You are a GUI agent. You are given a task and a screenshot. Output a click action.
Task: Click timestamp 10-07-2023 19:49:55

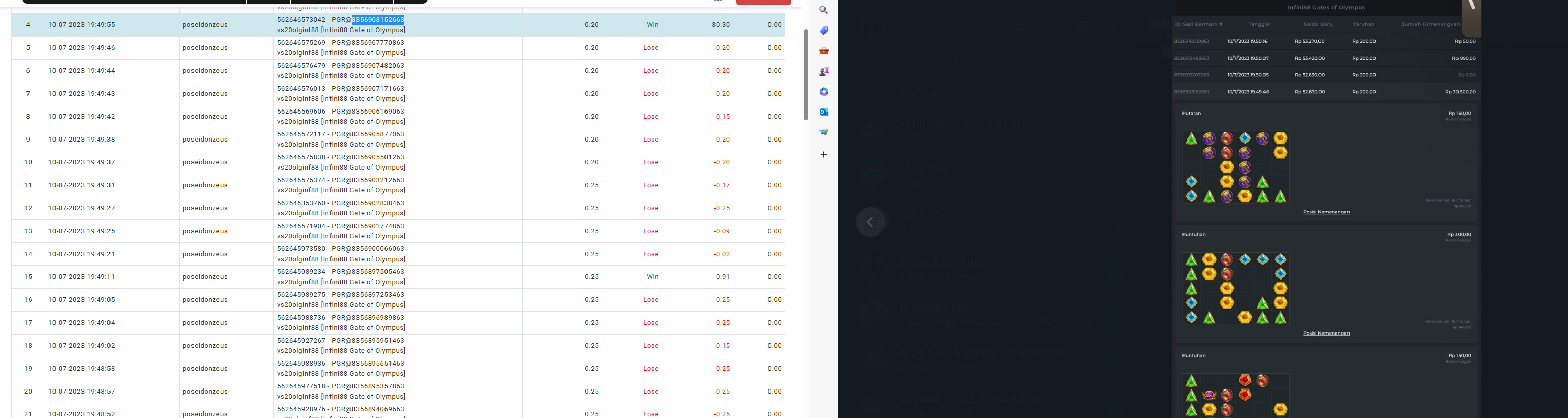pos(81,25)
